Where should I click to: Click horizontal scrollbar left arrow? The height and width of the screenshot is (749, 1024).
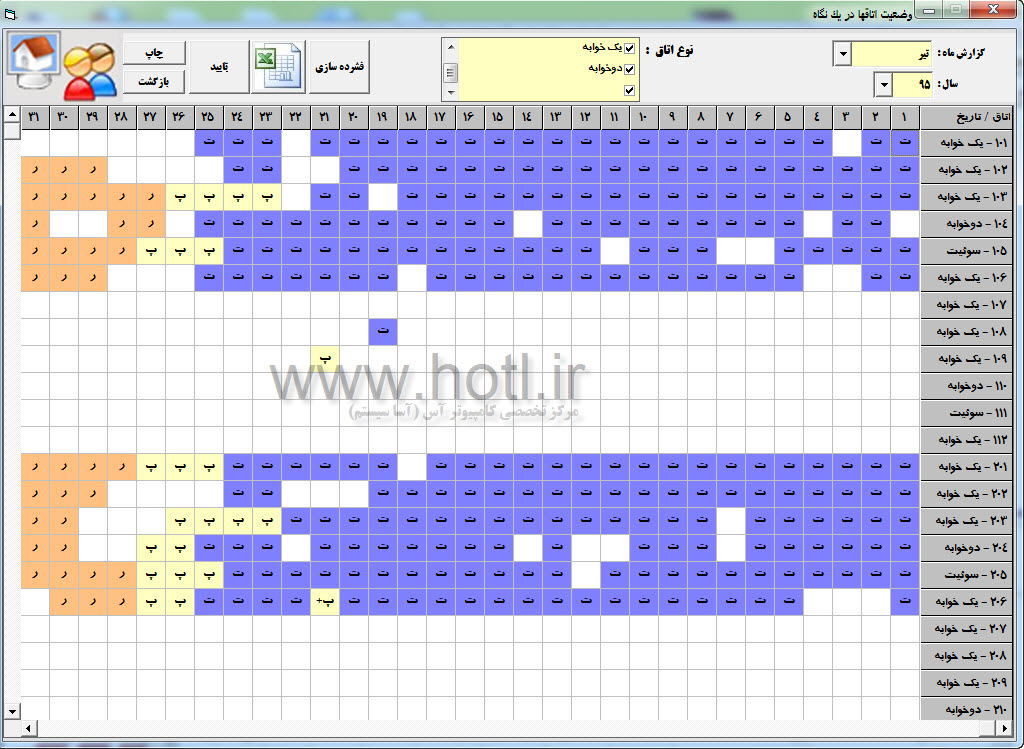[x=28, y=727]
